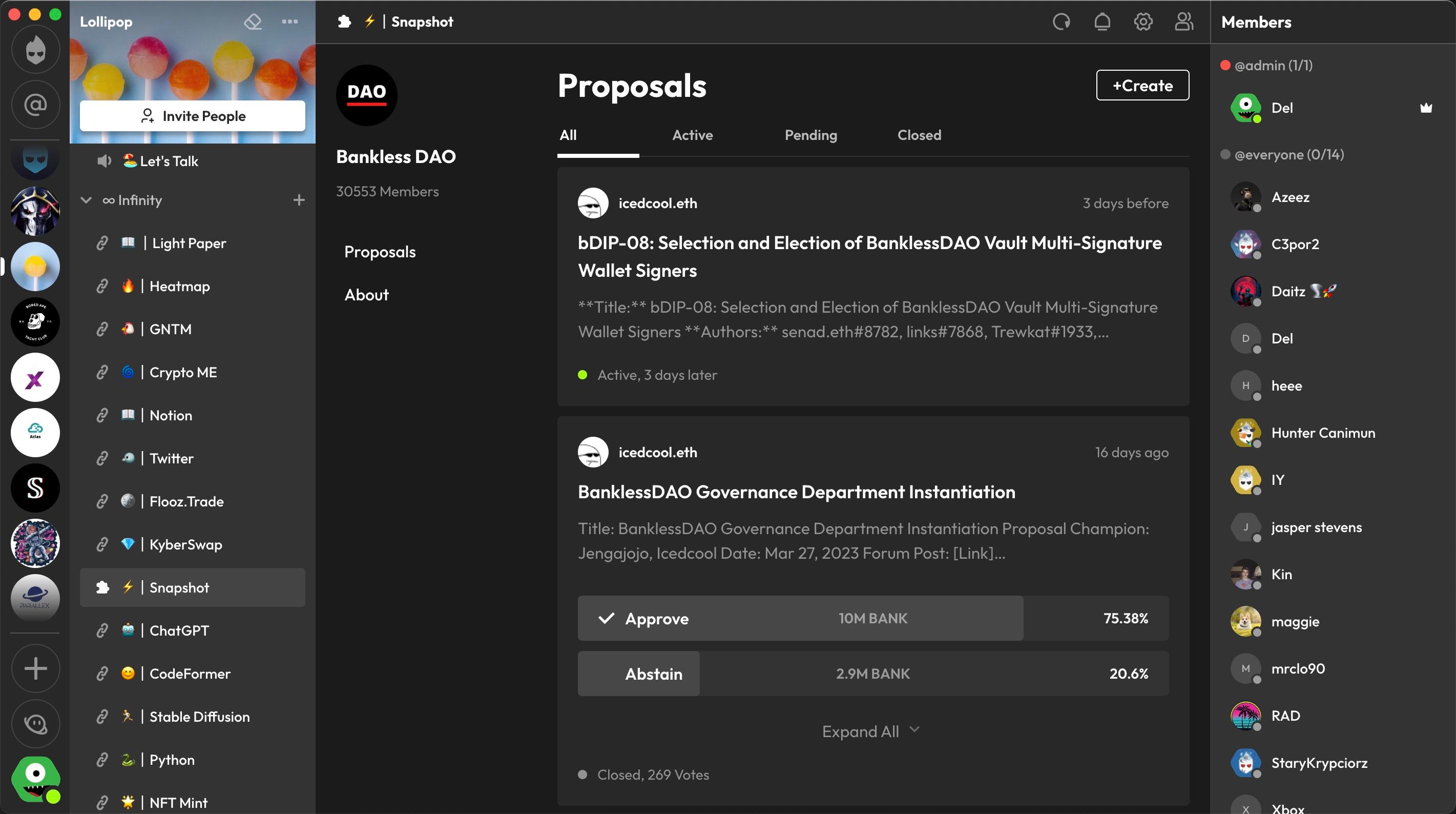
Task: Open direct mentions @ icon
Action: 36,105
